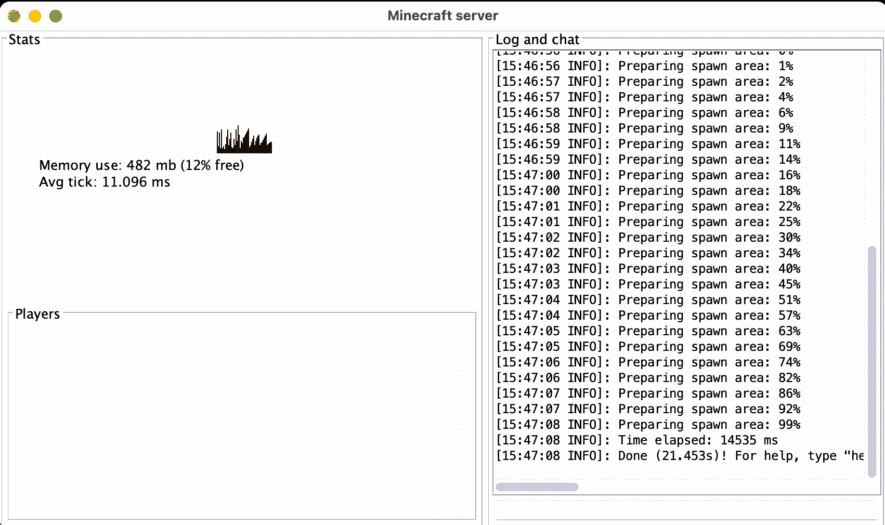
Task: Minimize the Minecraft server window
Action: pos(35,16)
